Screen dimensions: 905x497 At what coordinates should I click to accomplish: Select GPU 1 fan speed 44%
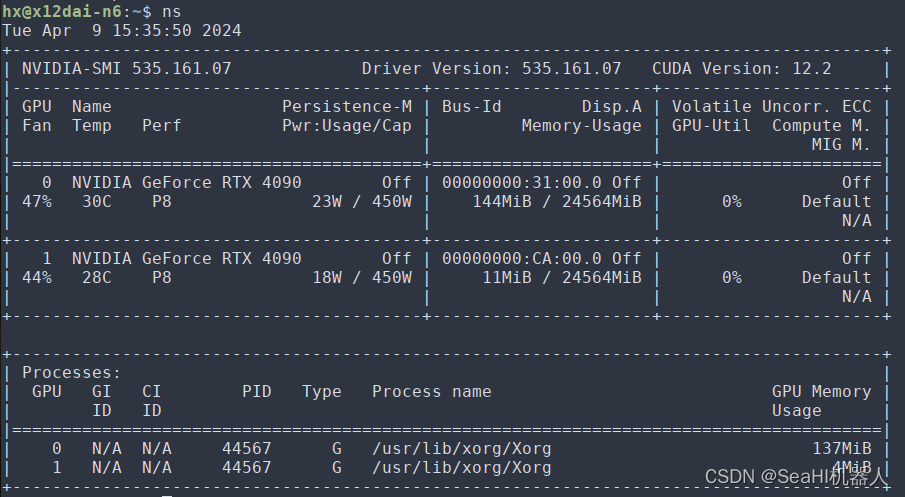pyautogui.click(x=37, y=278)
